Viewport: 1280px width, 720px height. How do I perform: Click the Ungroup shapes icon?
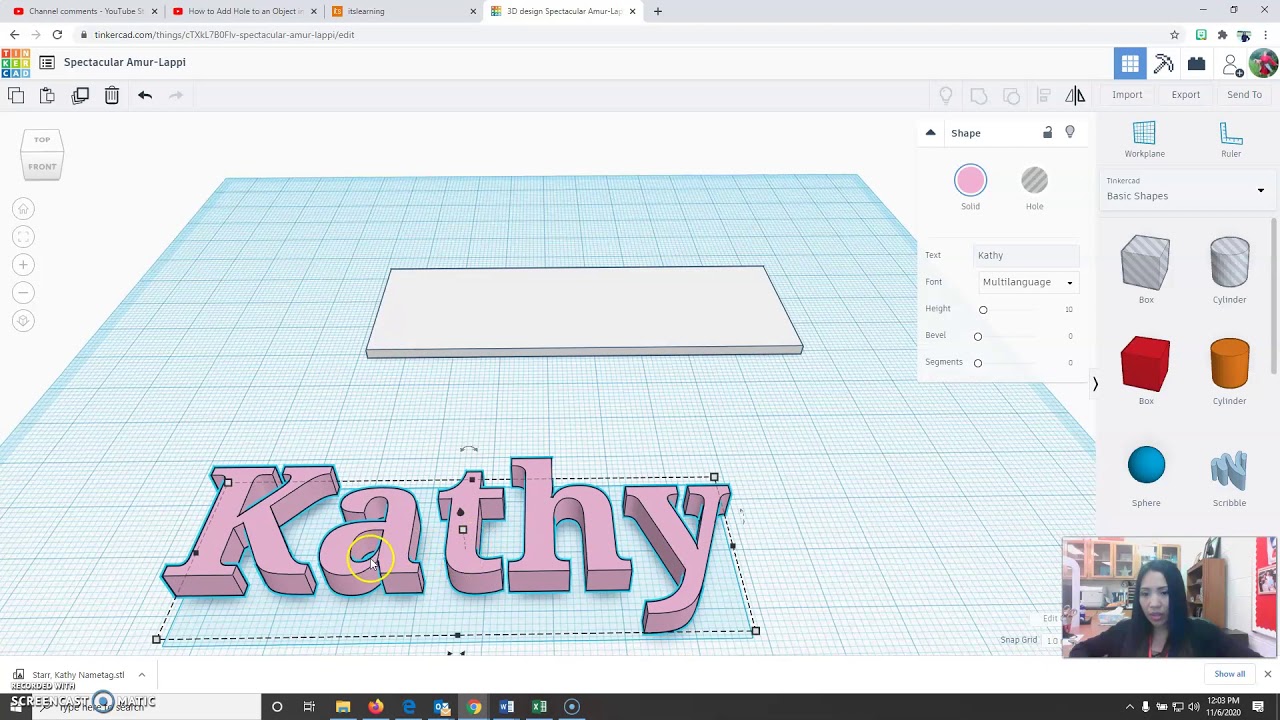click(1011, 95)
